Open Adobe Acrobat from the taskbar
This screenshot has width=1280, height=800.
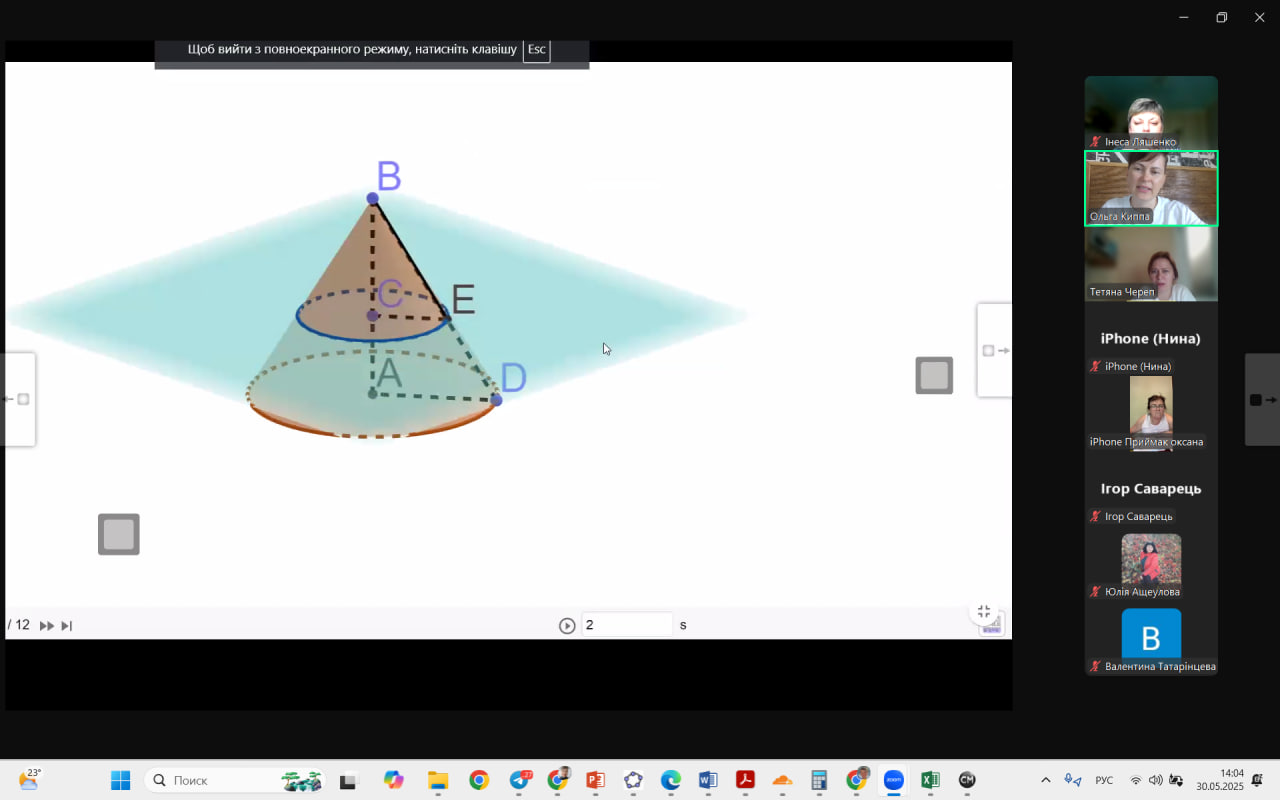(x=745, y=780)
